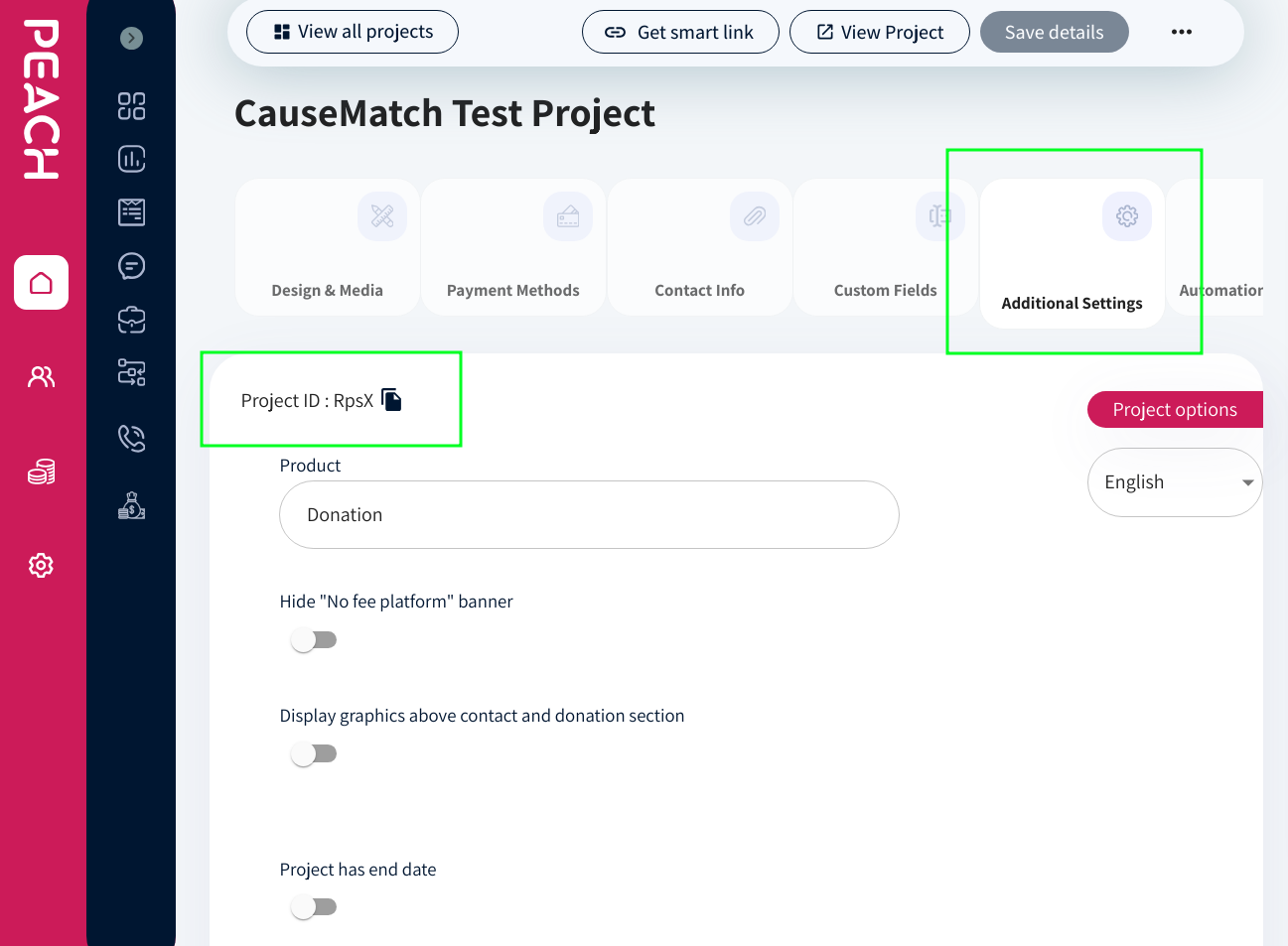Switch to the Custom Fields tab
This screenshot has width=1288, height=946.
pyautogui.click(x=885, y=248)
